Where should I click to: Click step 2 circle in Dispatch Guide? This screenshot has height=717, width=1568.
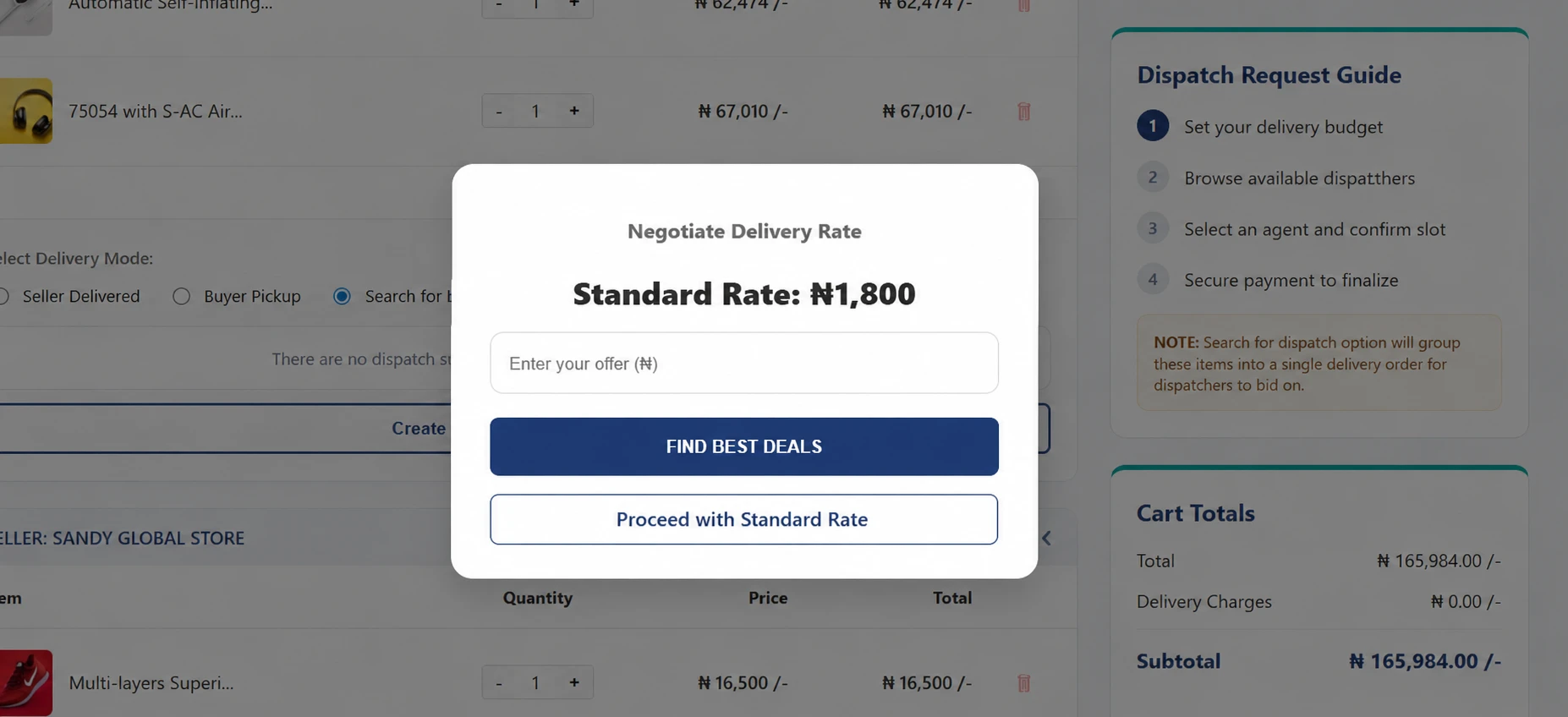1152,178
